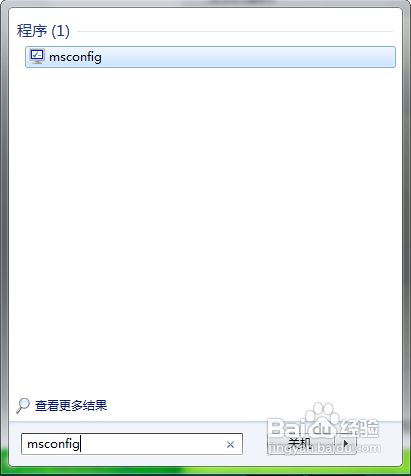
Task: Select the 查看更多结果 text
Action: [71, 406]
